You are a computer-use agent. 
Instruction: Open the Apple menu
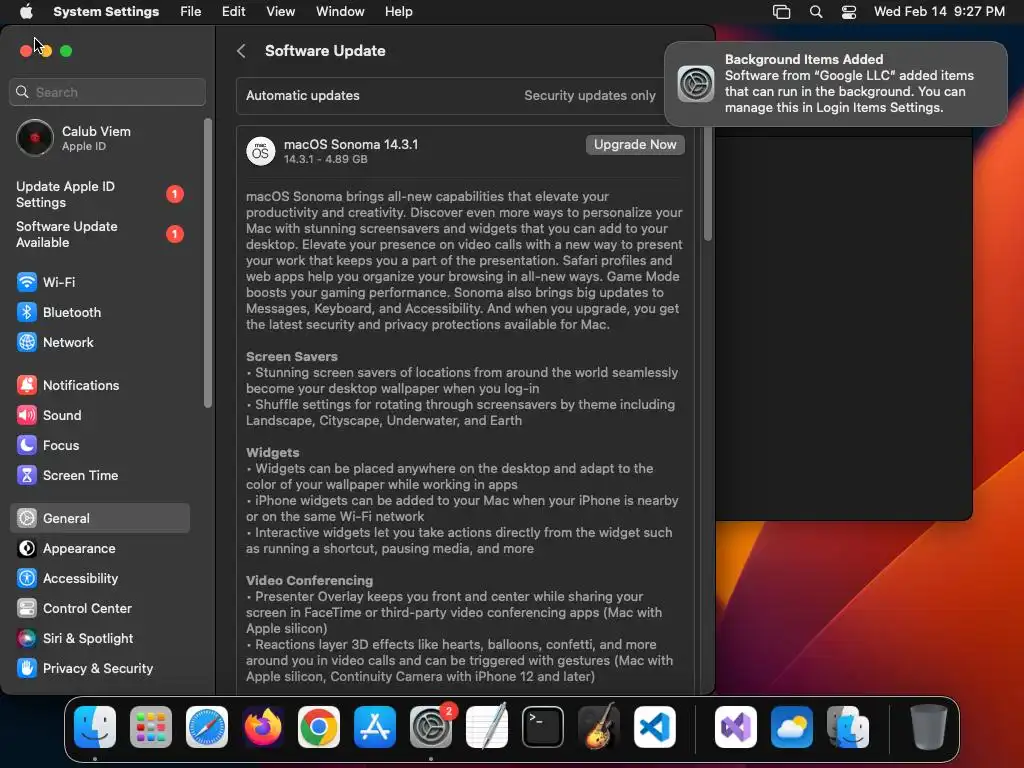point(26,11)
